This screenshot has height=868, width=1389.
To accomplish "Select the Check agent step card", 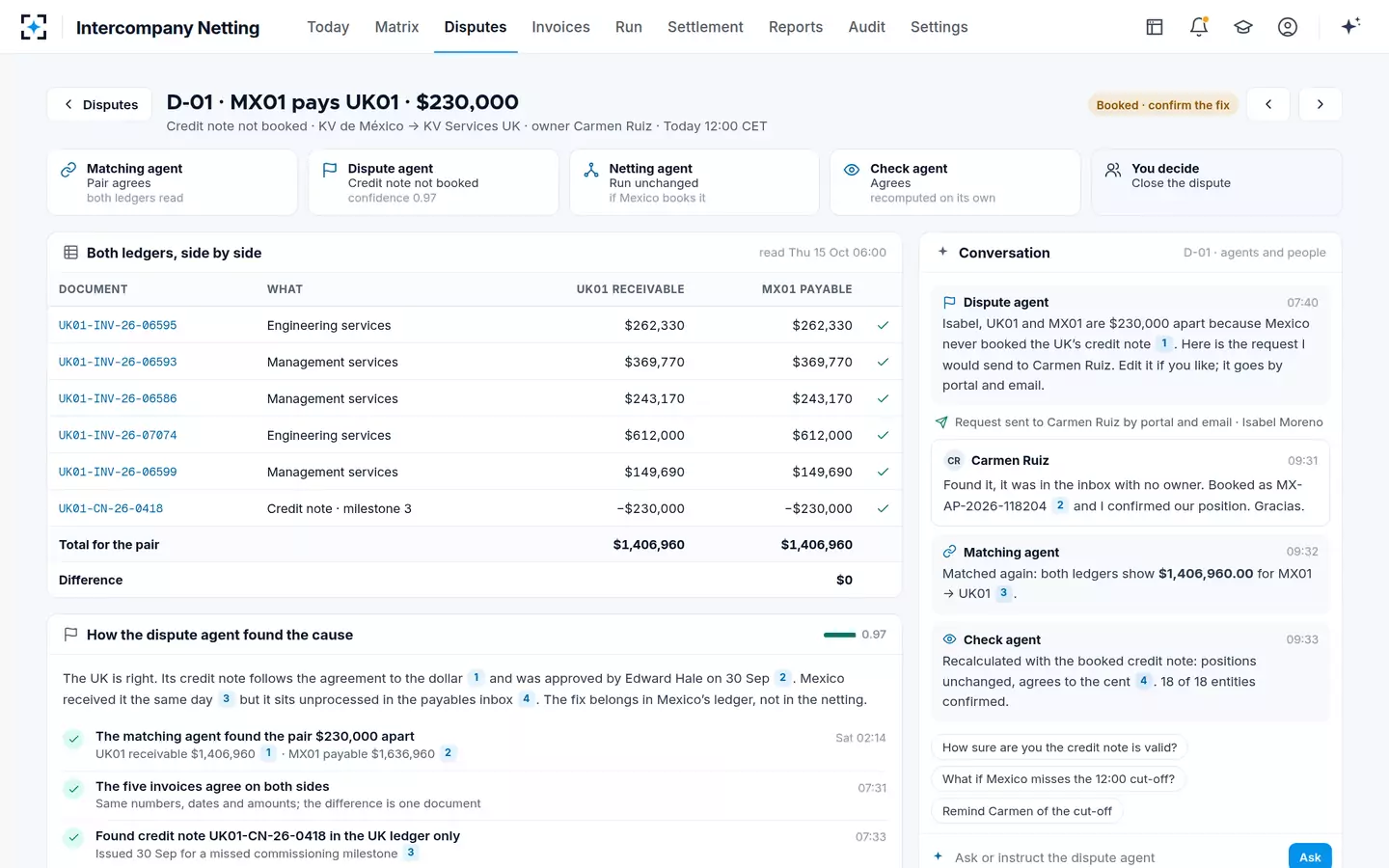I will pyautogui.click(x=955, y=182).
